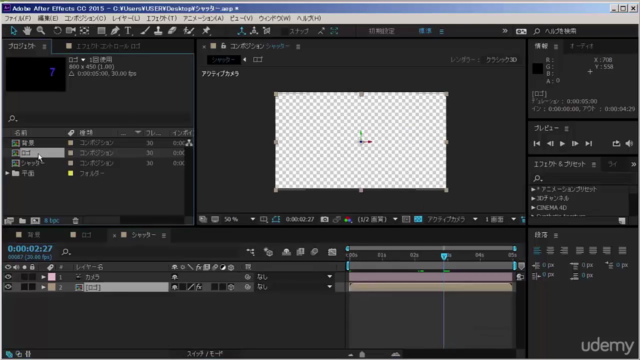This screenshot has width=640, height=360.
Task: Select the Pan Behind anchor tool
Action: (84, 31)
